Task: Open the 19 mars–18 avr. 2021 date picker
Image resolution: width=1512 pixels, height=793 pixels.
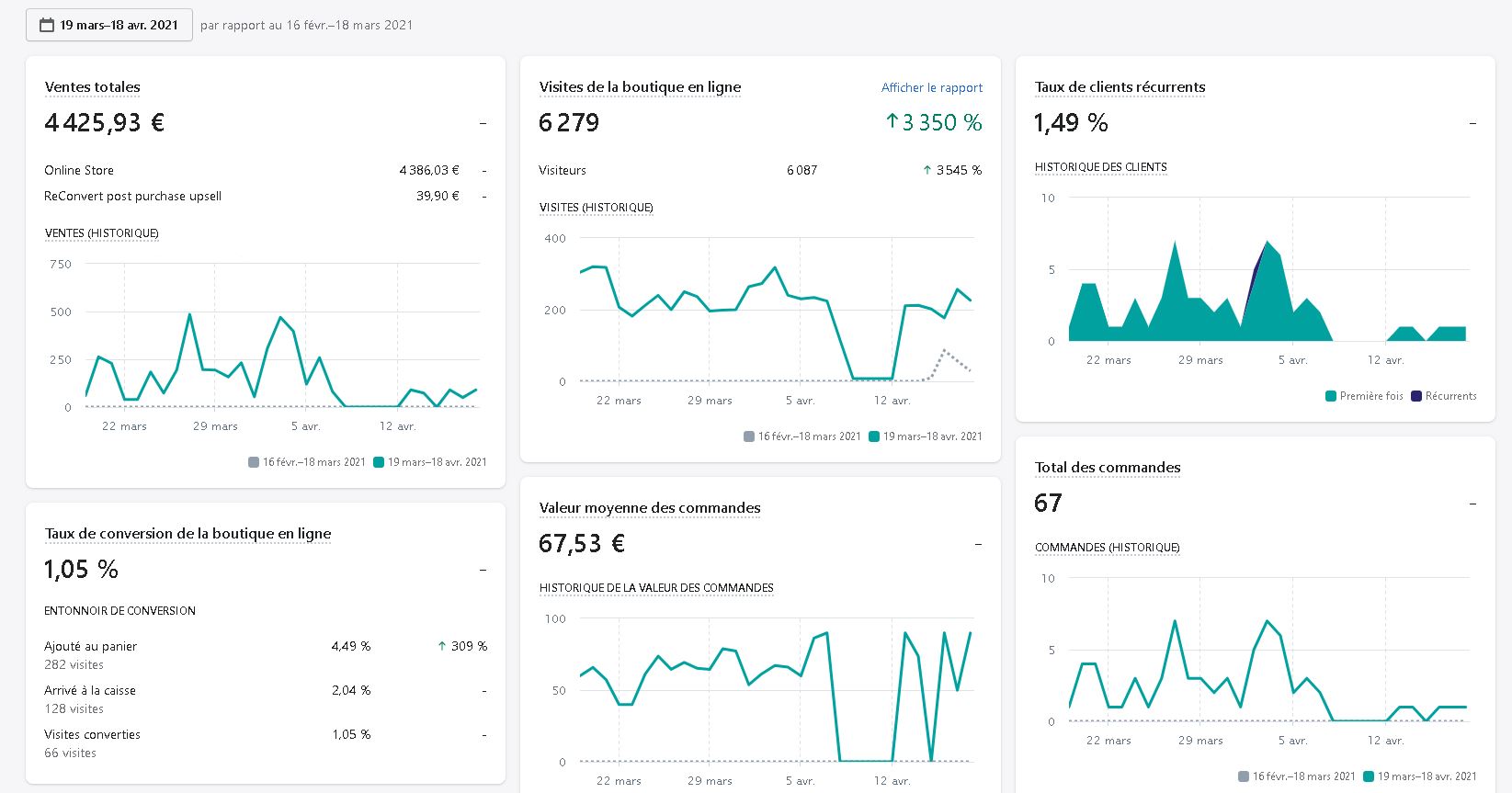Action: tap(109, 25)
